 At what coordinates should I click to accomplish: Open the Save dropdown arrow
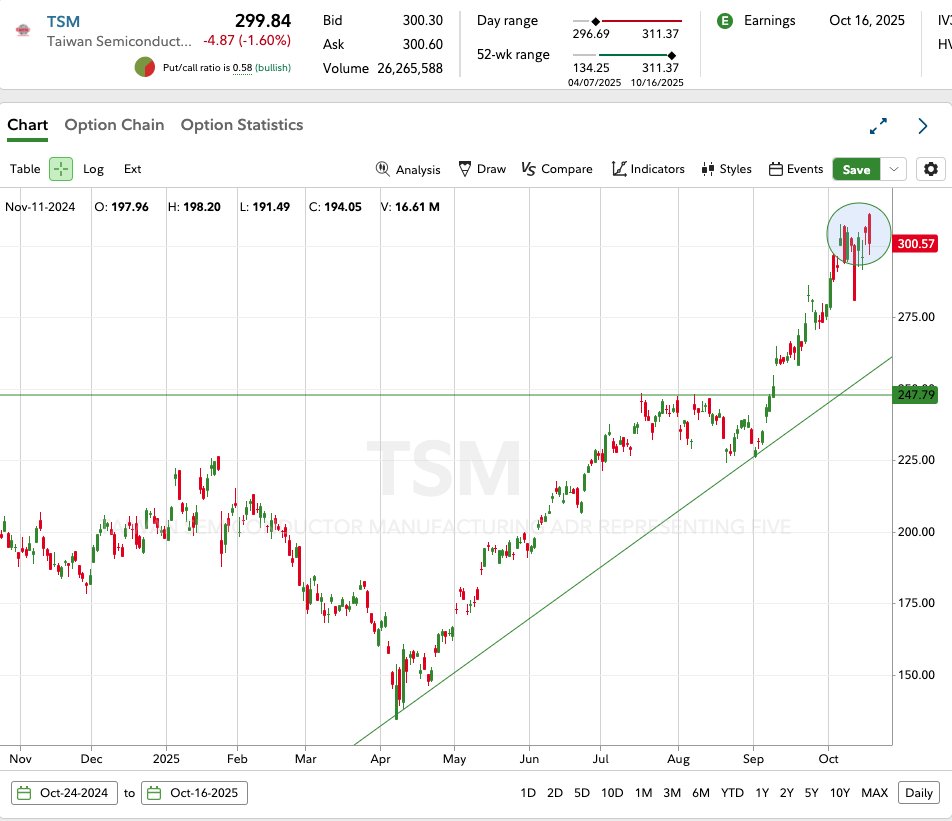pos(894,169)
